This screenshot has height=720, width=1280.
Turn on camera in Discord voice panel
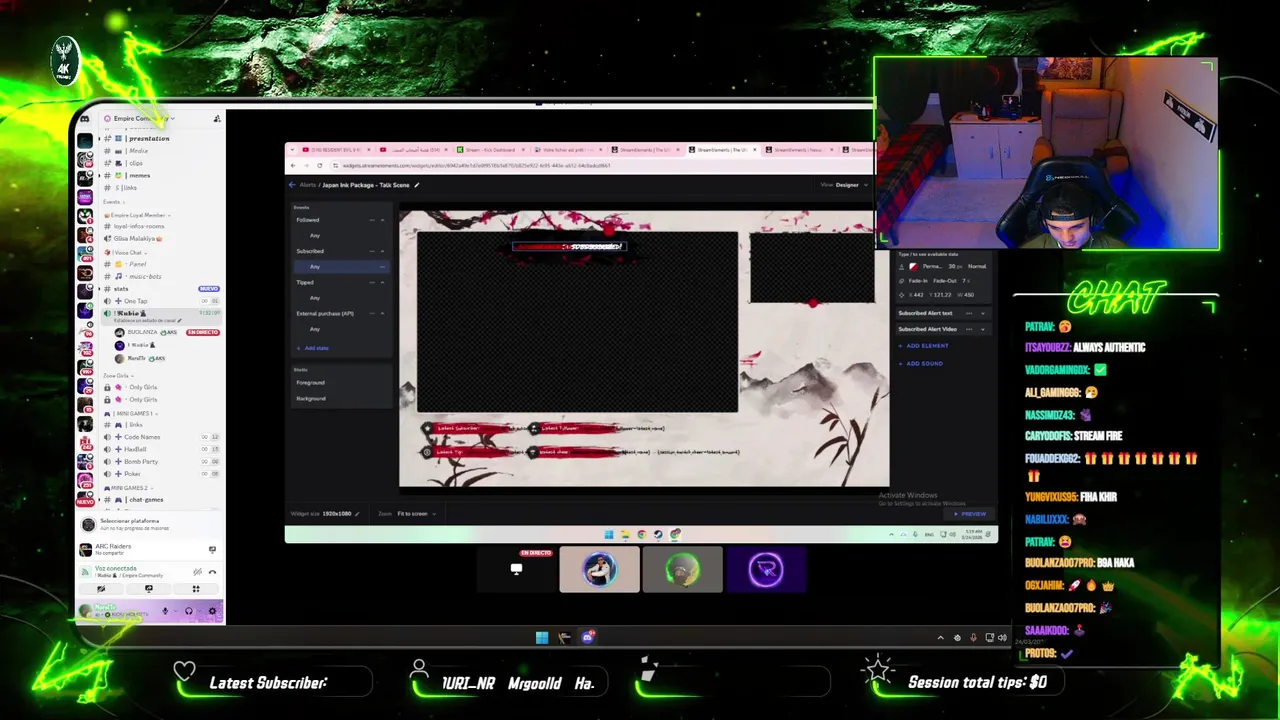click(101, 589)
